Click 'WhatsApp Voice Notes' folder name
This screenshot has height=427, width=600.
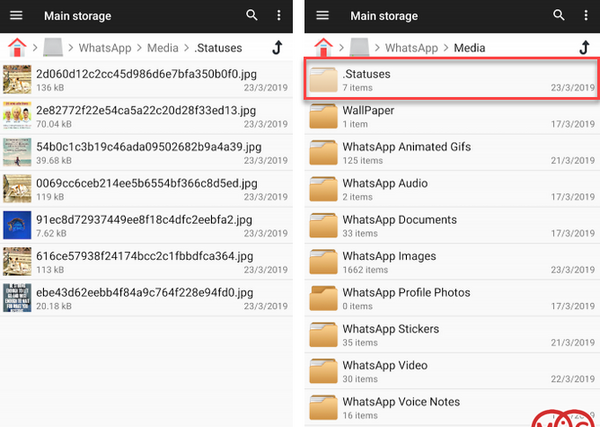tap(401, 402)
